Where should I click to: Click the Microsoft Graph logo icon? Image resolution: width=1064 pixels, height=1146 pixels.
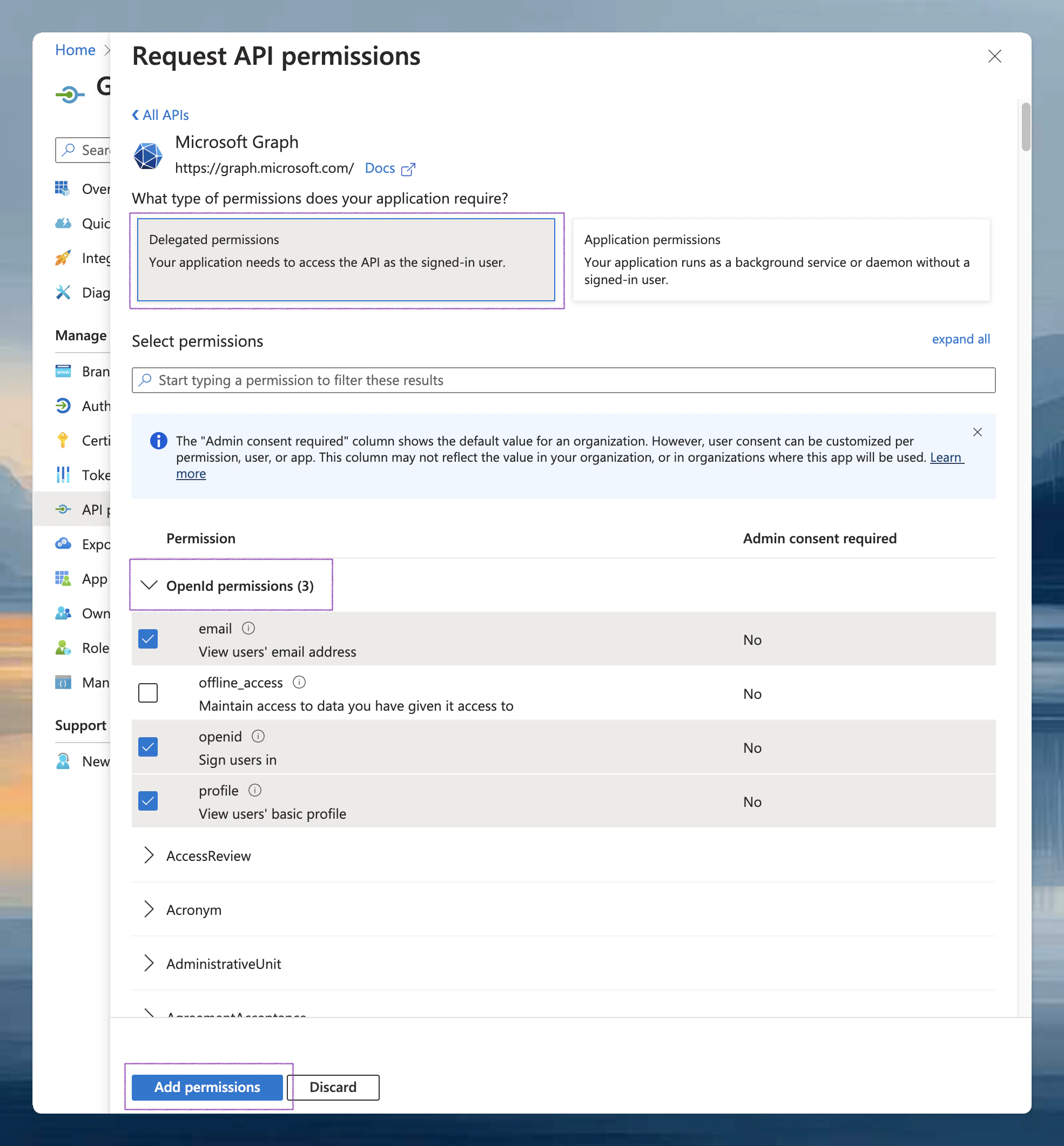click(x=148, y=156)
